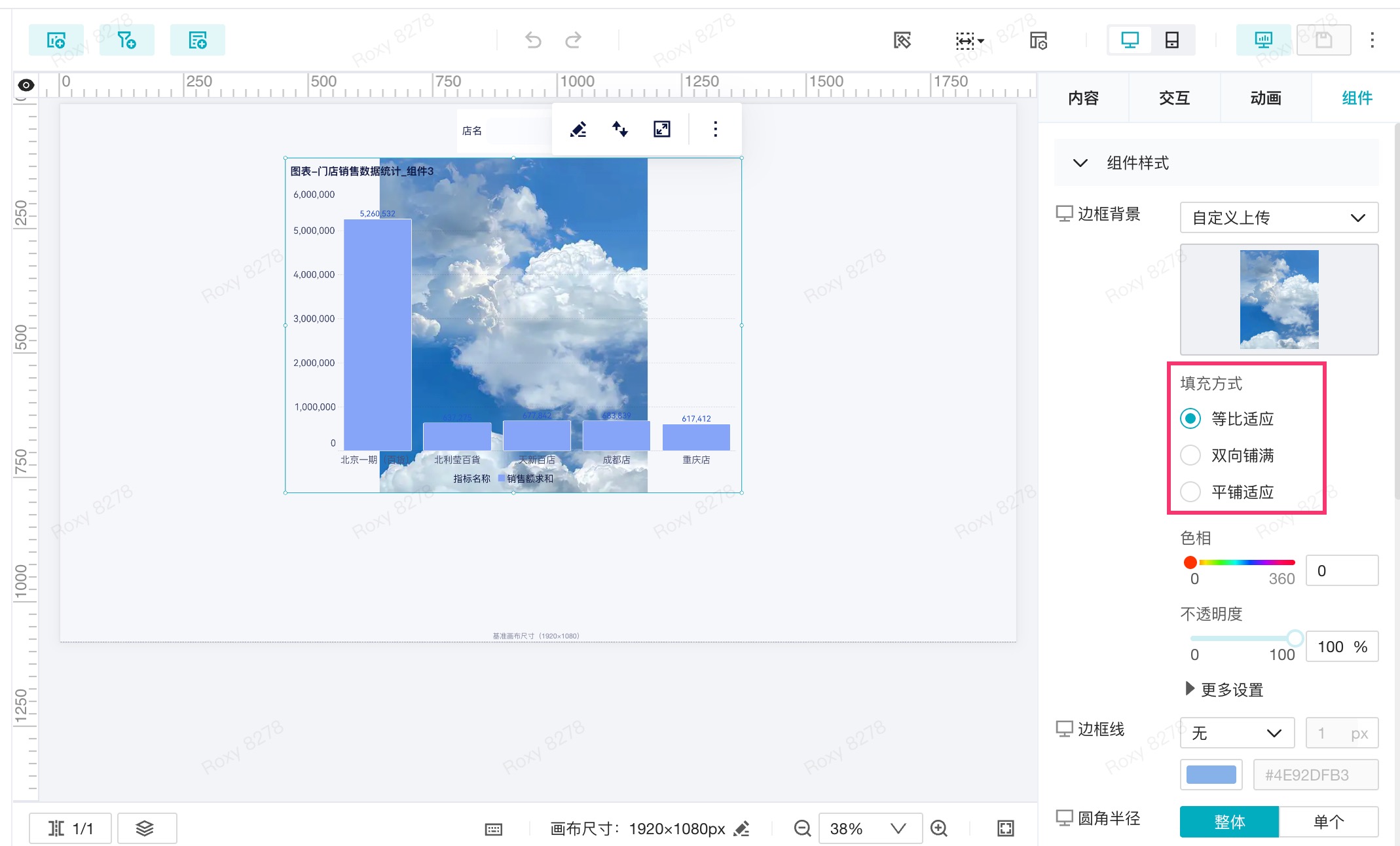
Task: Switch to the 内容 tab
Action: (x=1083, y=98)
